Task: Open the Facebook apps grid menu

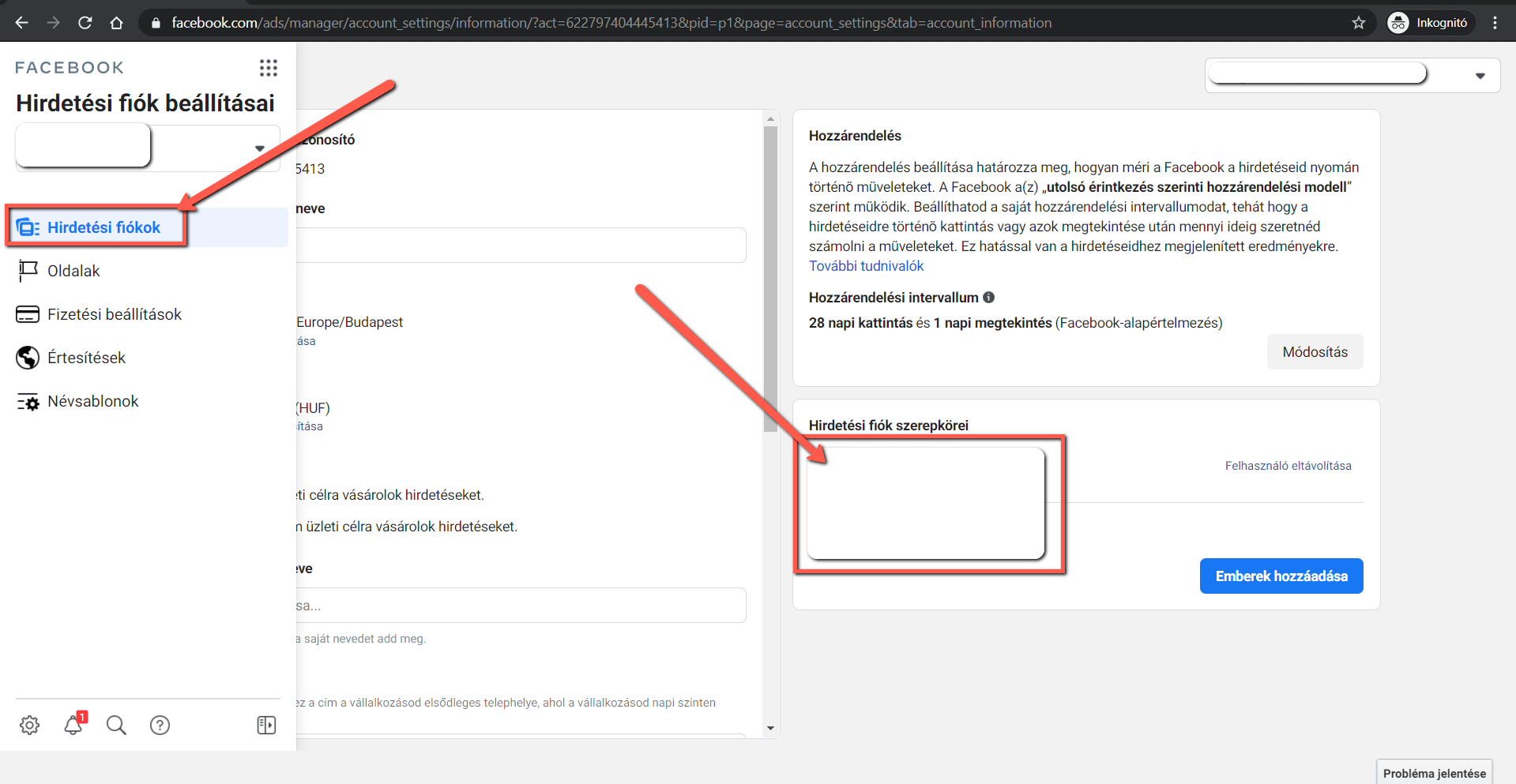Action: coord(269,68)
